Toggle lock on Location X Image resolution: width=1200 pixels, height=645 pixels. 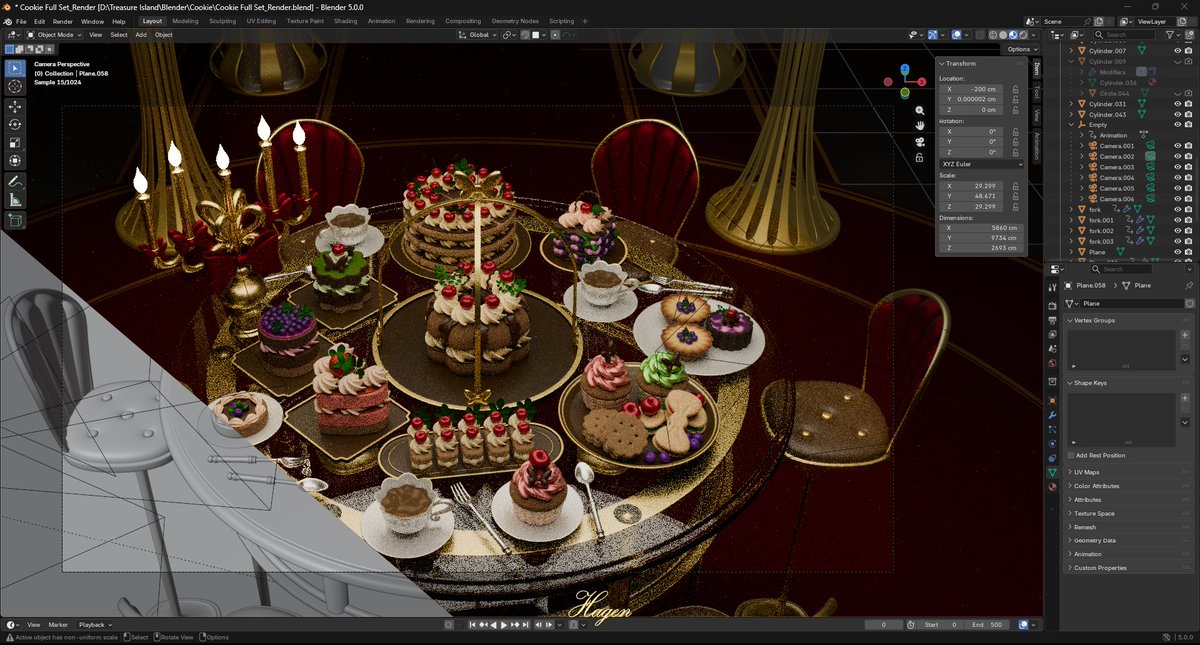pos(1016,89)
